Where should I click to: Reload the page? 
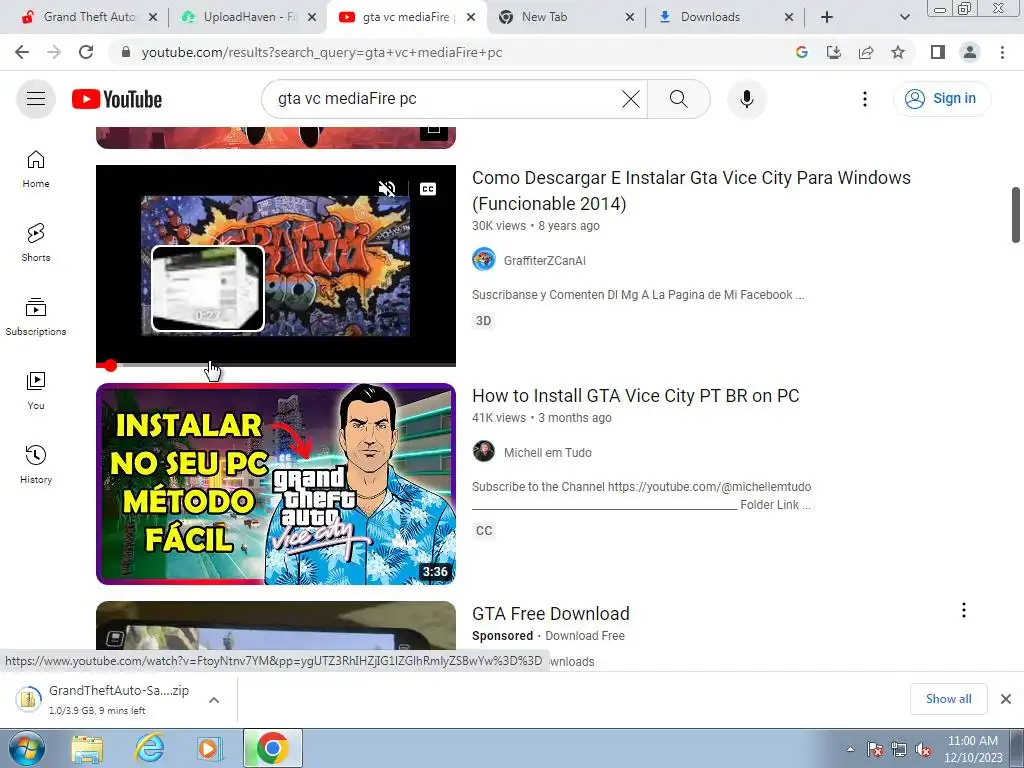point(86,52)
